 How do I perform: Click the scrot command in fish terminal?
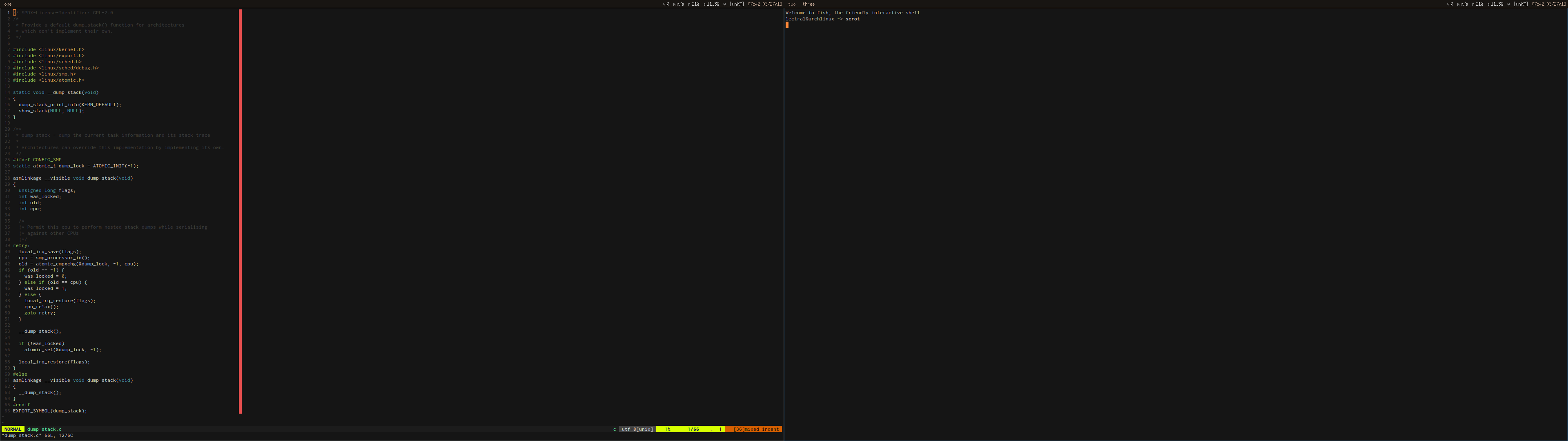[852, 19]
